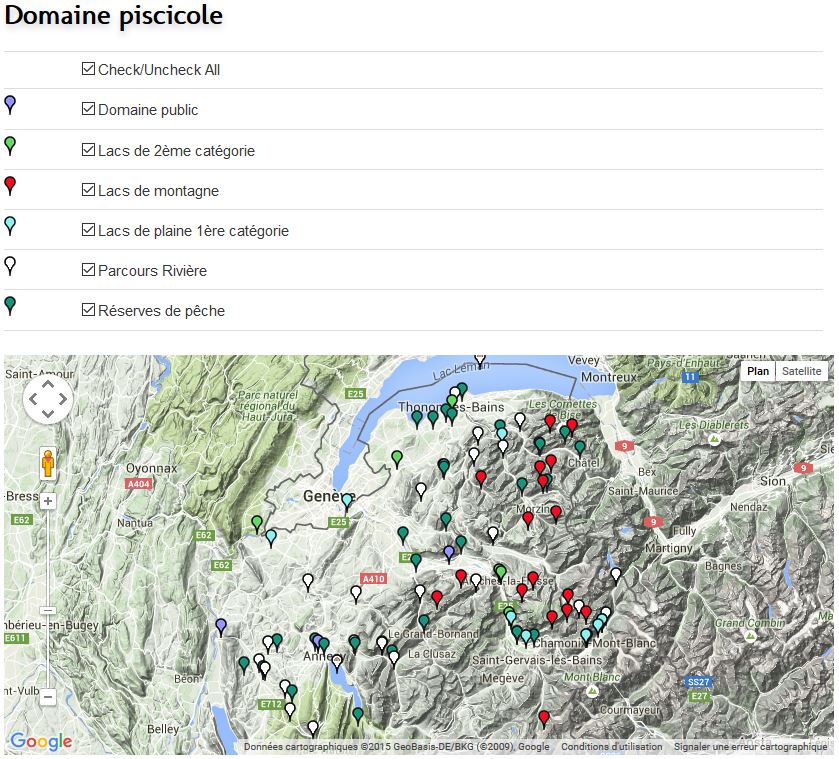The image size is (839, 759).
Task: Click the dark green Réserves de pêche legend pin
Action: [x=10, y=306]
